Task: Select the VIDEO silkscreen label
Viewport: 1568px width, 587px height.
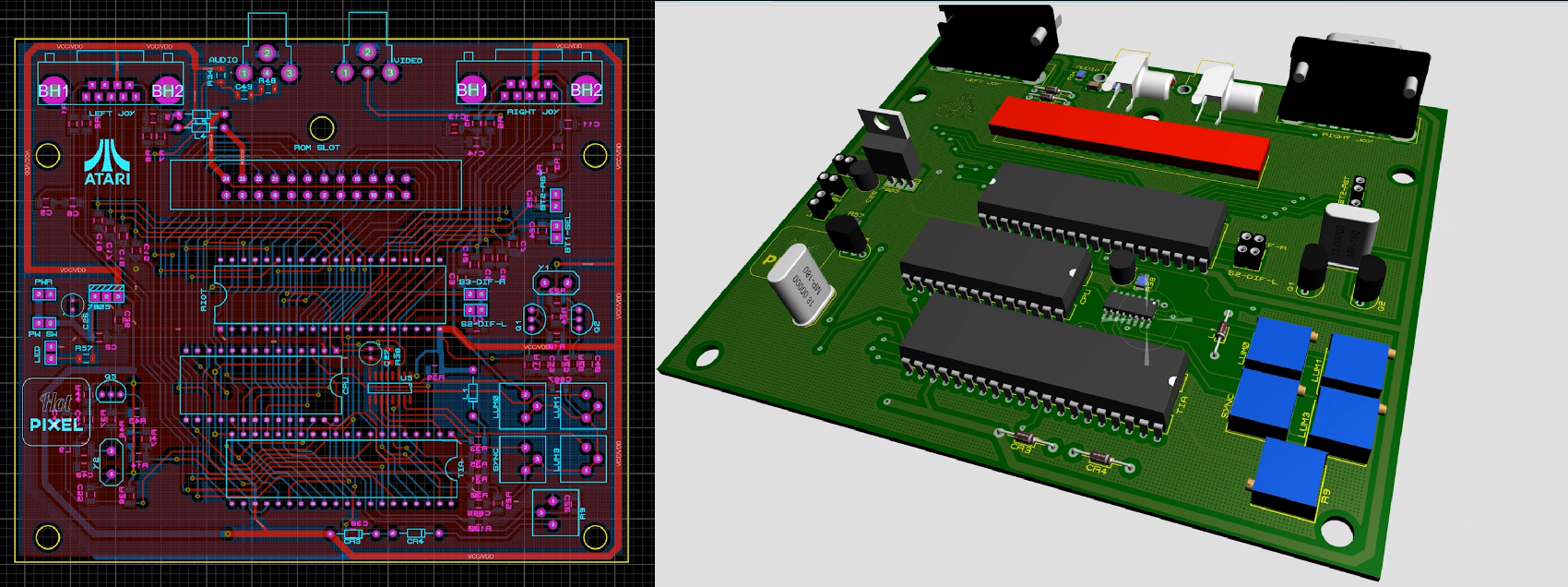Action: pyautogui.click(x=408, y=61)
